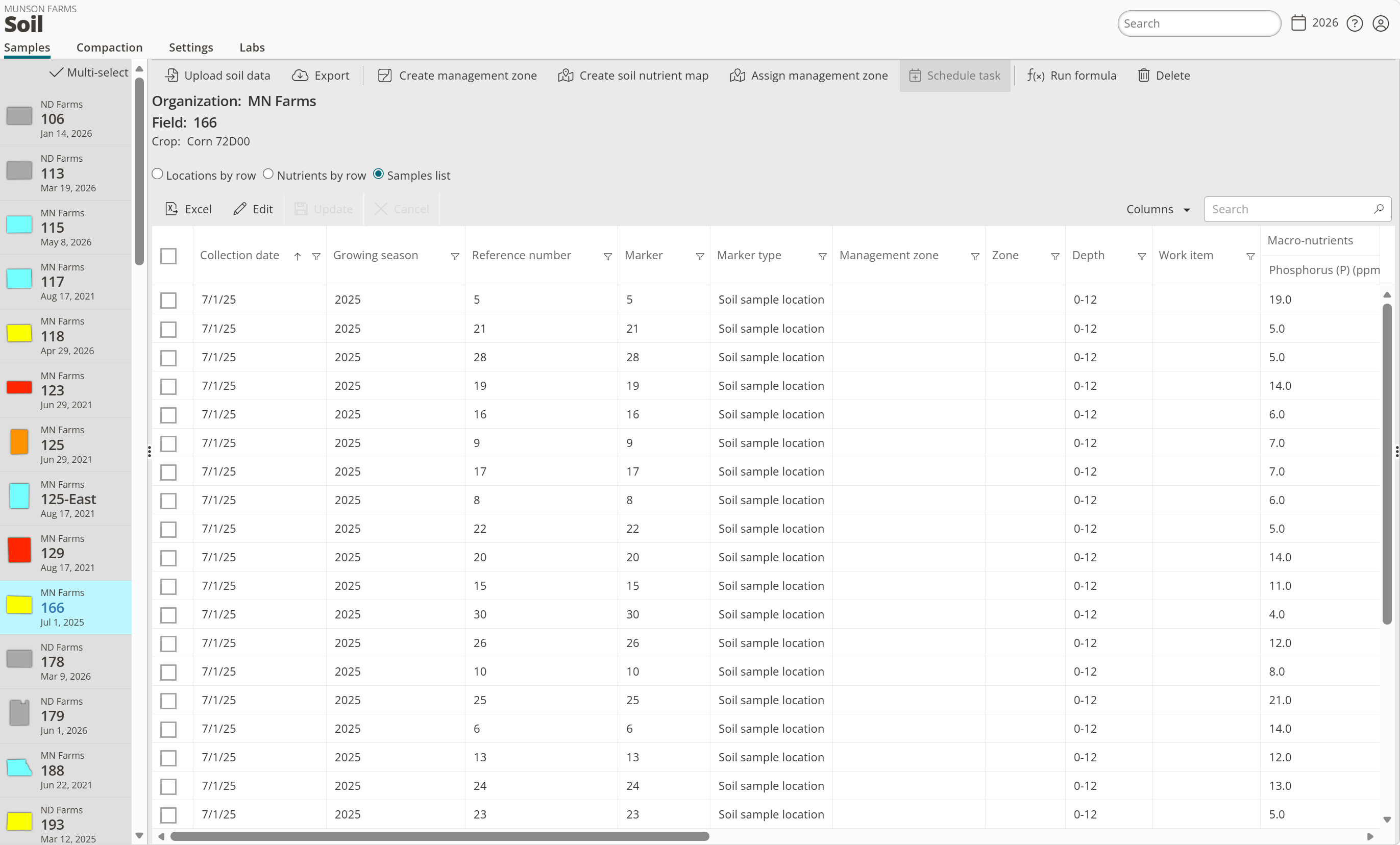This screenshot has width=1400, height=845.
Task: Select the Nutrients by row radio button
Action: click(x=268, y=175)
